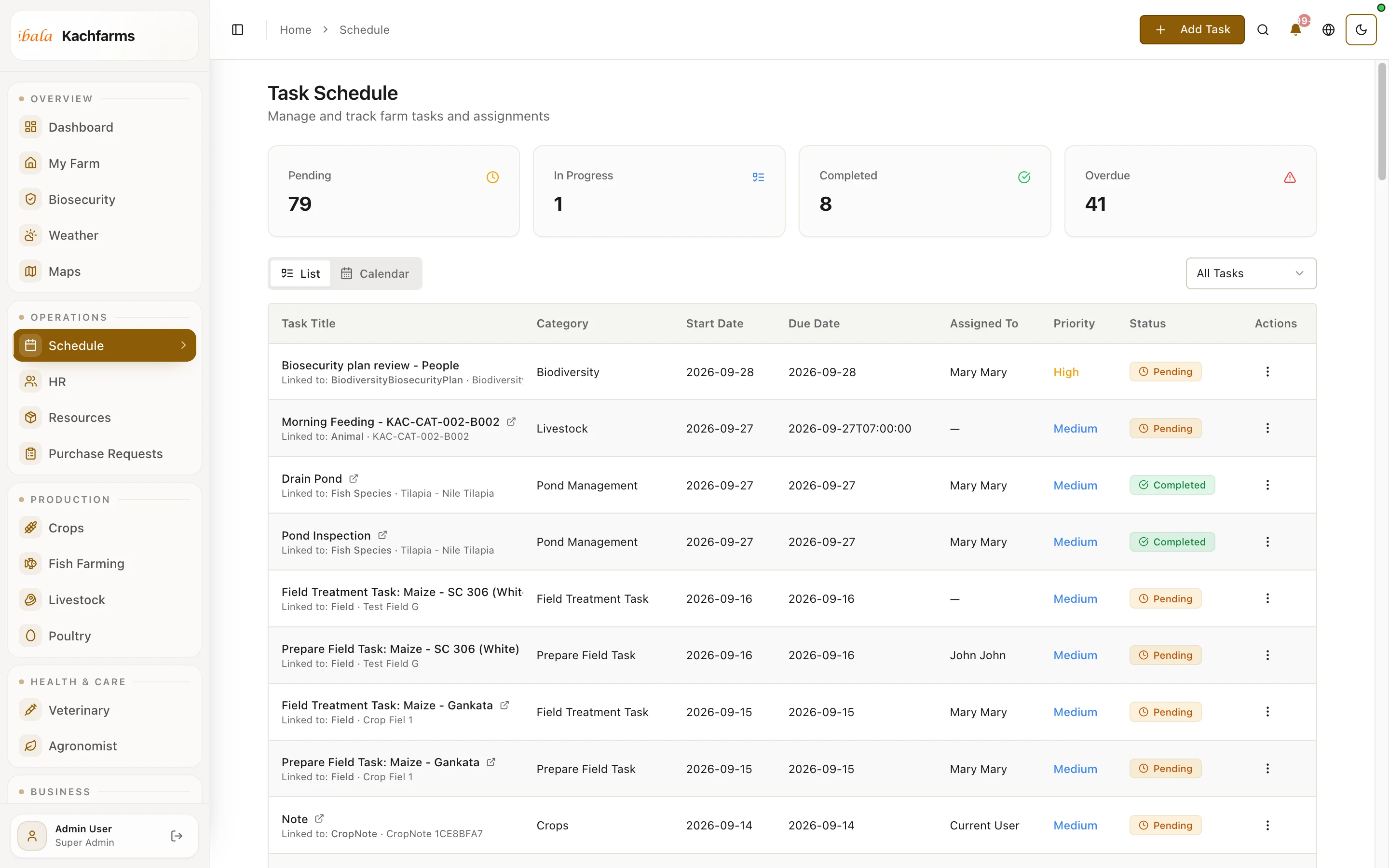Click the Completed checkmark icon in stat card

(x=1024, y=177)
